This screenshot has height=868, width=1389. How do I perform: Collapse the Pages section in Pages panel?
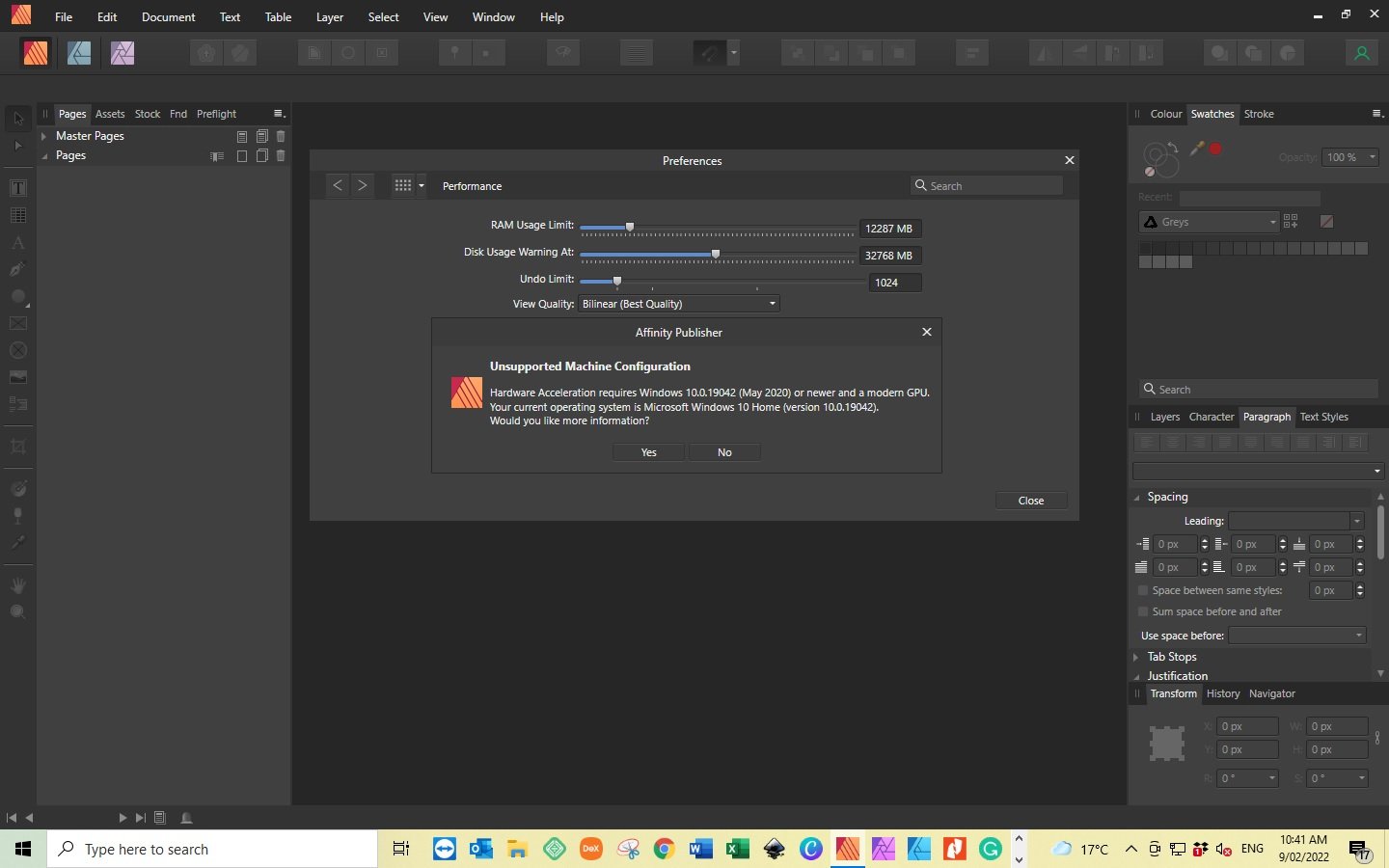[x=43, y=155]
